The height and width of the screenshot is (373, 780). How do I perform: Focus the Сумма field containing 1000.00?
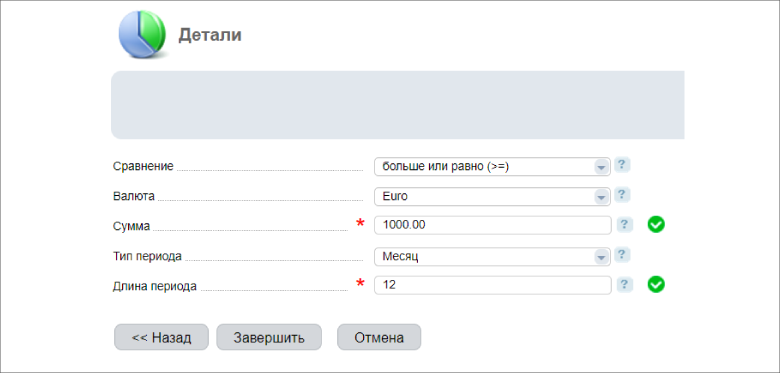coord(492,225)
